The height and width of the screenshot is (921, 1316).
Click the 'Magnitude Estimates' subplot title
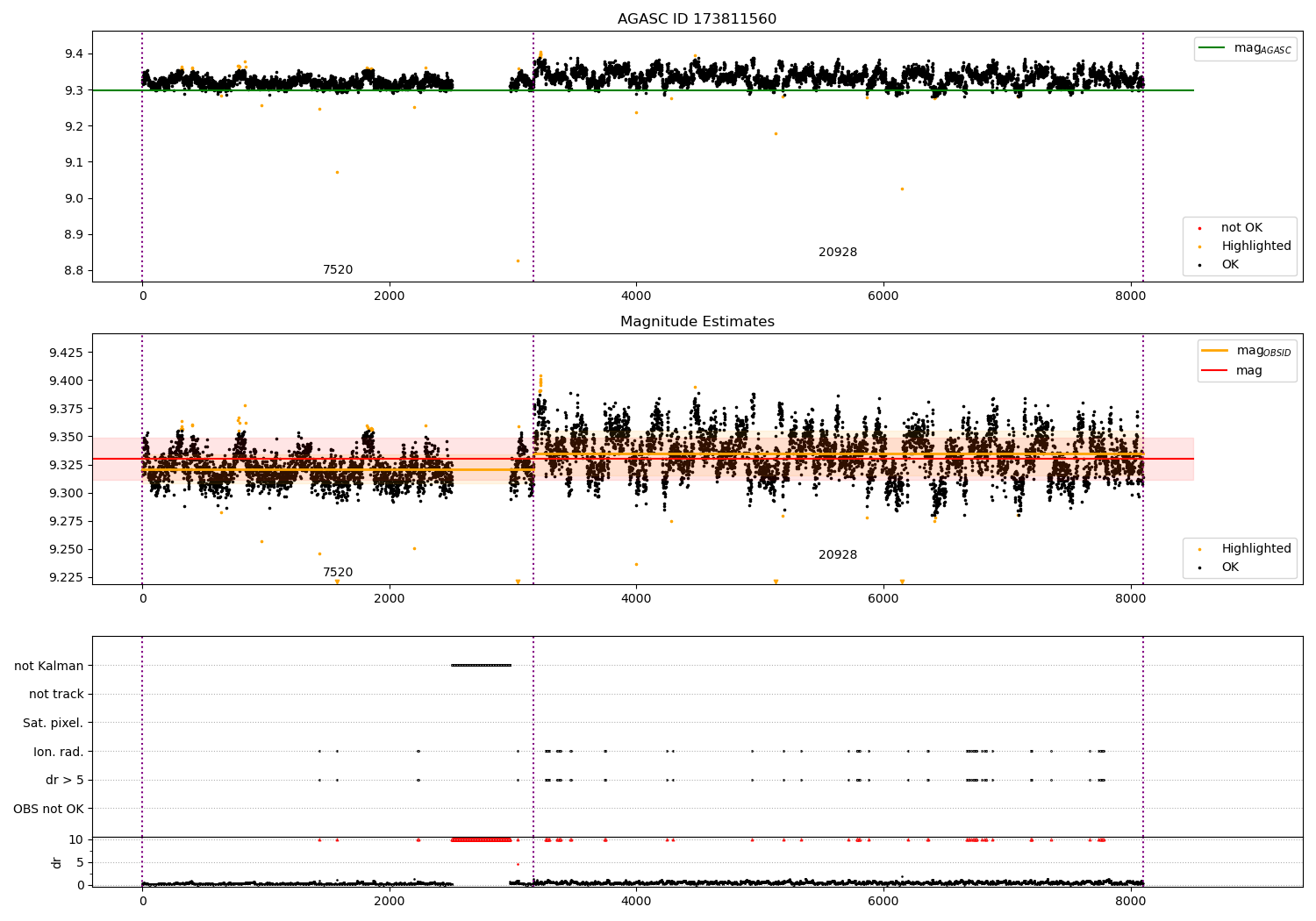[697, 322]
